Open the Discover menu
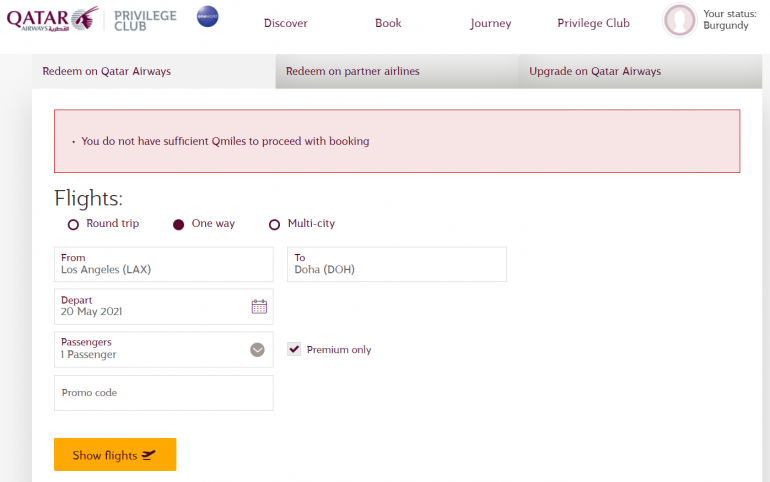The height and width of the screenshot is (482, 770). click(x=285, y=23)
